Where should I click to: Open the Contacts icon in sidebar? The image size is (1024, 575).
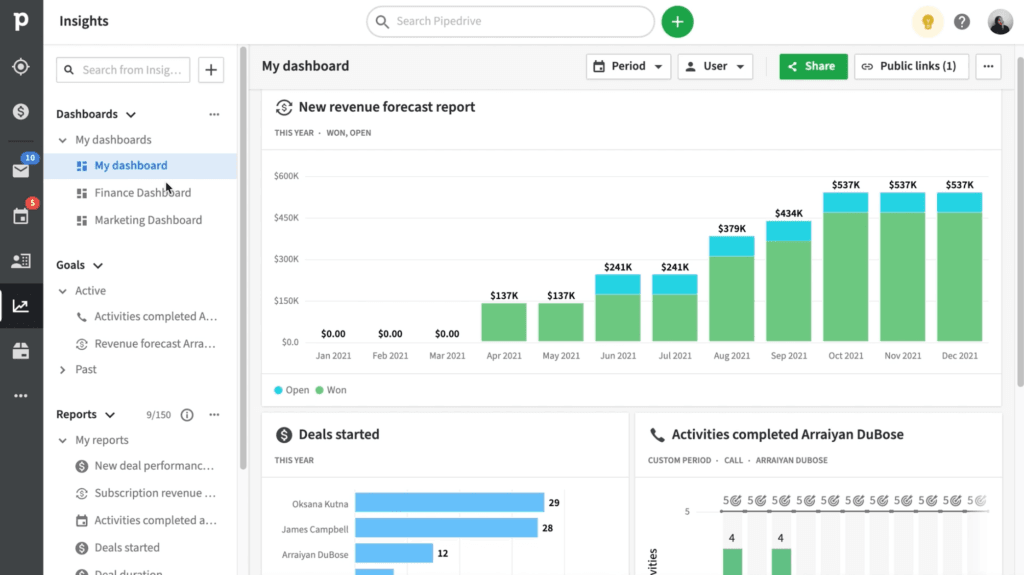tap(21, 261)
